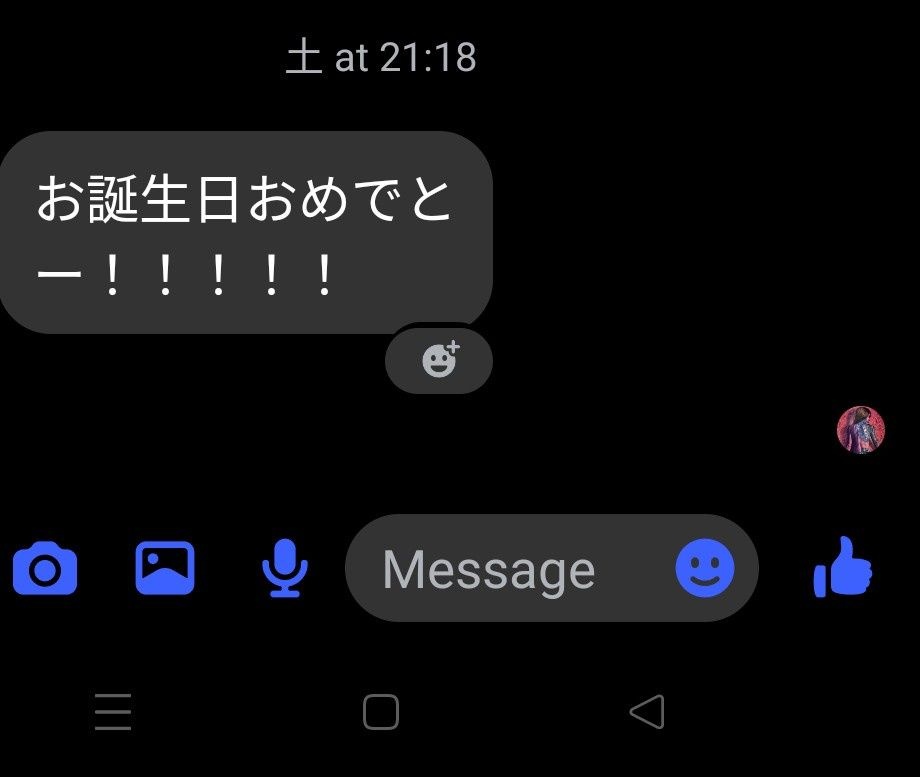Open the emoji picker in message field
Viewport: 920px width, 777px height.
coord(704,568)
